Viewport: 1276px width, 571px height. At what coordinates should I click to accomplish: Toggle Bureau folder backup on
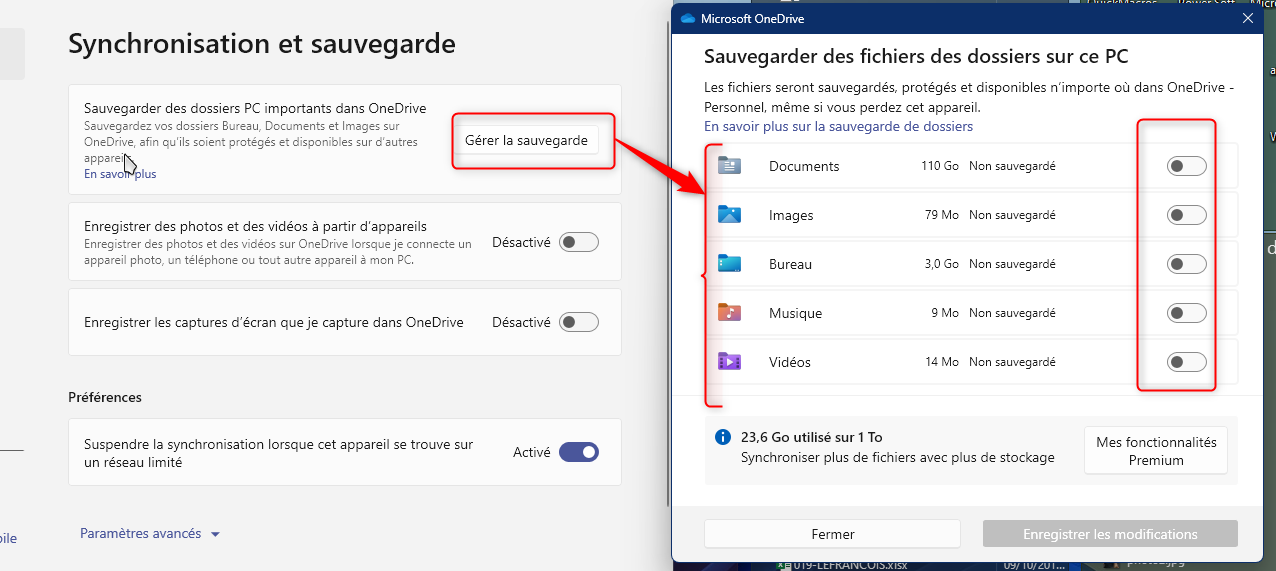1186,264
